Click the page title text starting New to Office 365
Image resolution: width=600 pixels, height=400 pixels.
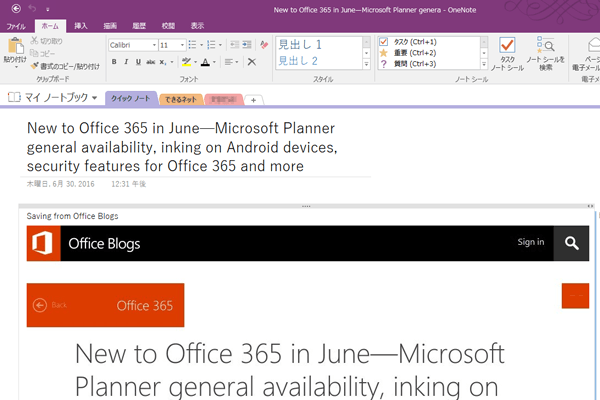(x=182, y=147)
